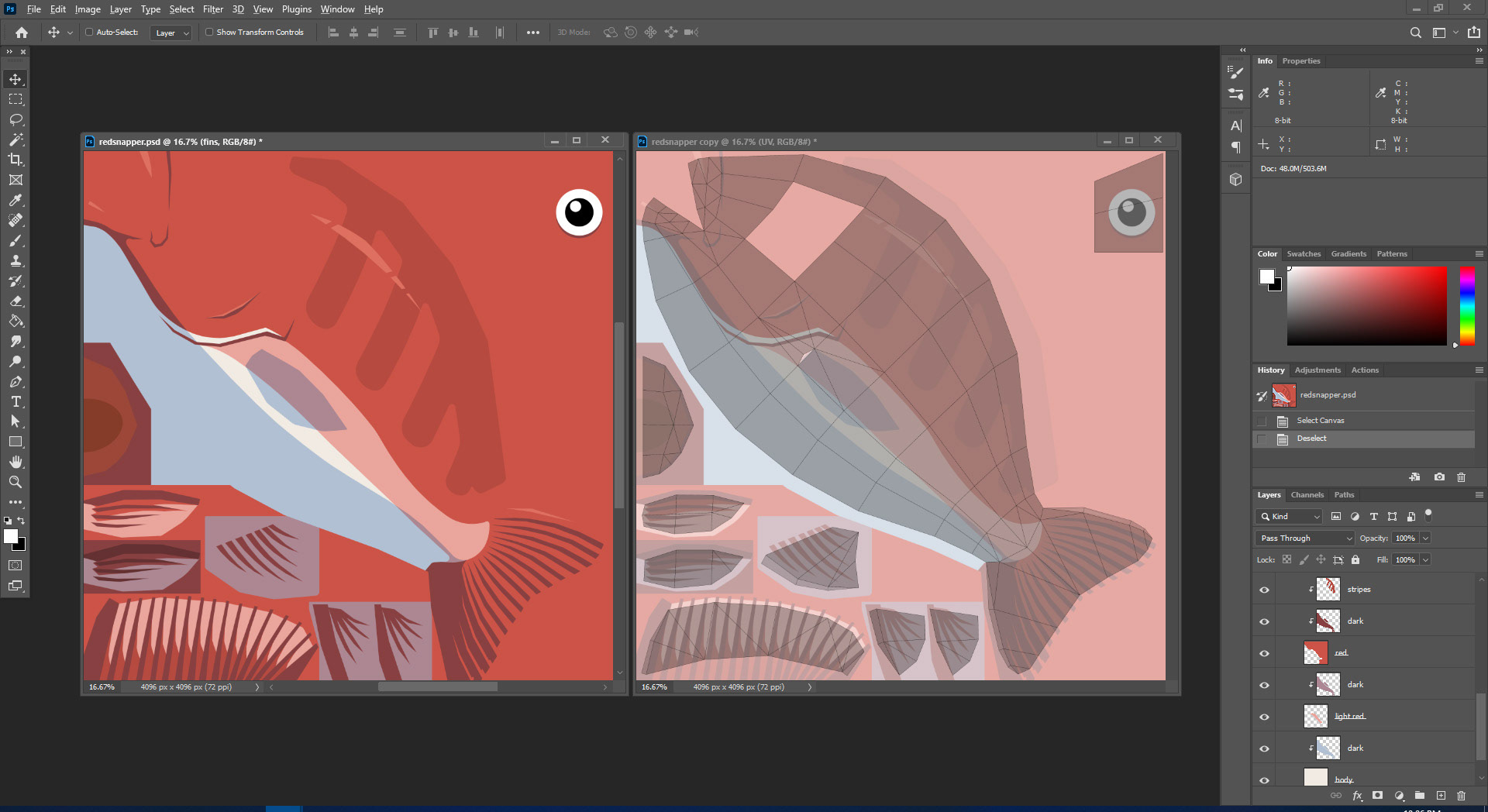Screen dimensions: 1488x812
Task: Select the Hand tool
Action: coord(15,462)
